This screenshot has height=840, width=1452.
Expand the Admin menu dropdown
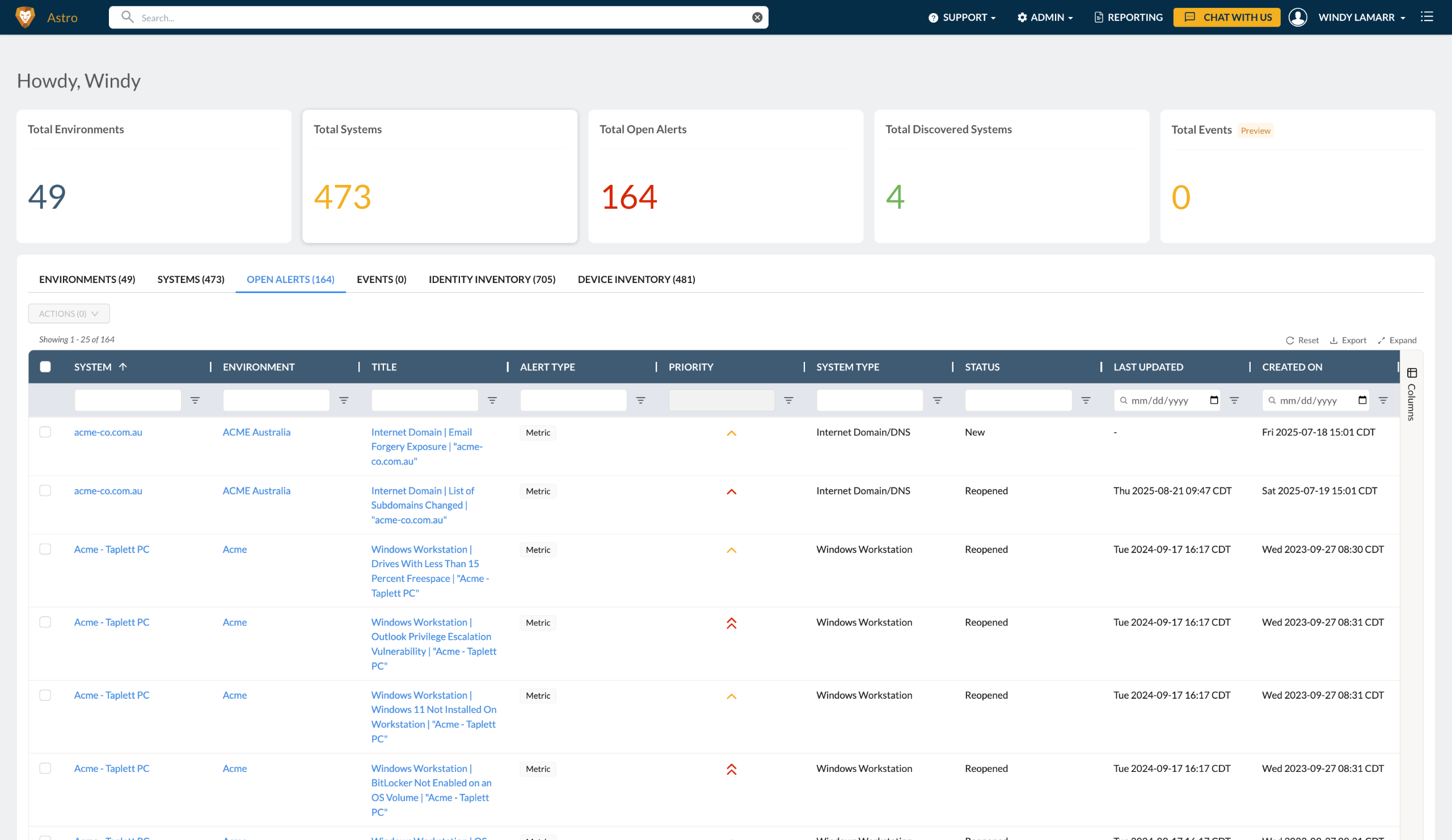click(x=1045, y=17)
